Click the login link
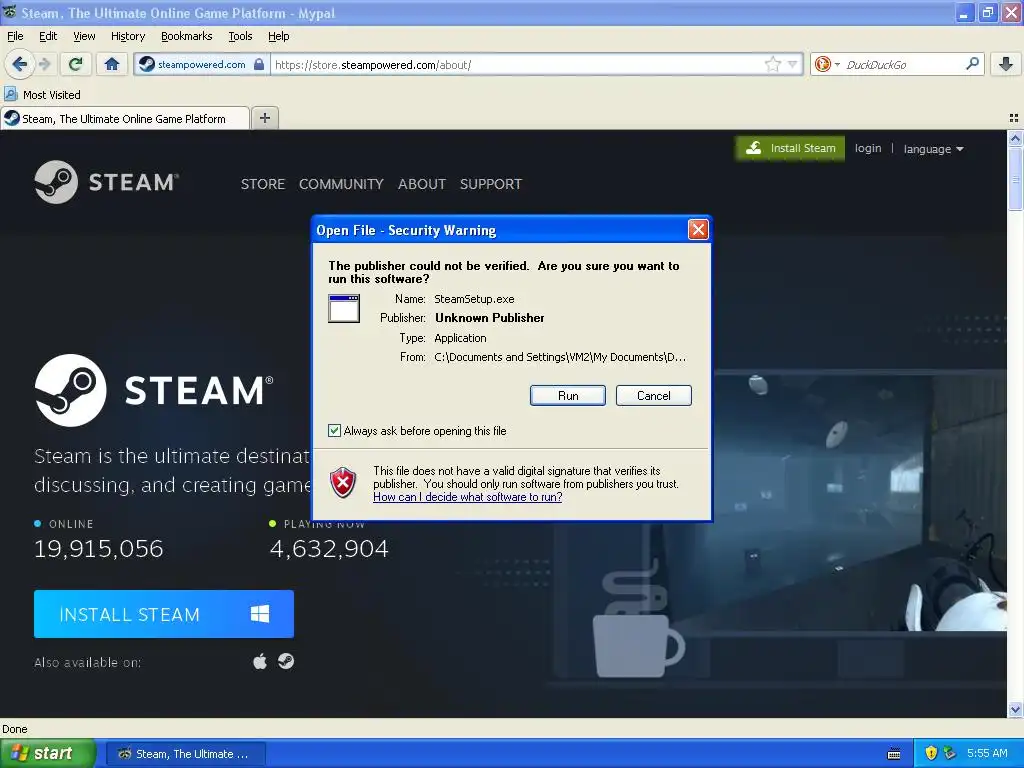 coord(868,148)
